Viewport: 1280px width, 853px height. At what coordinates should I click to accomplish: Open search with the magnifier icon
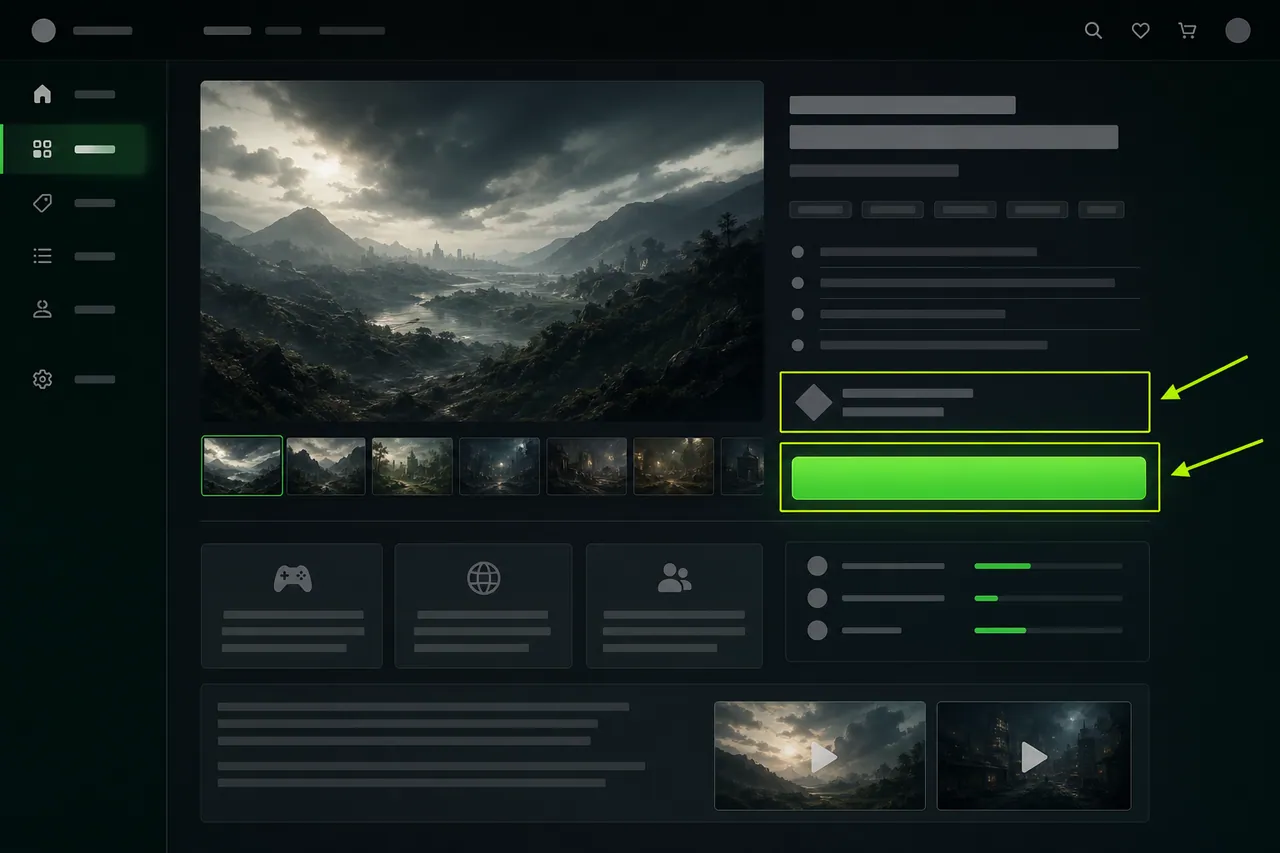pos(1093,31)
